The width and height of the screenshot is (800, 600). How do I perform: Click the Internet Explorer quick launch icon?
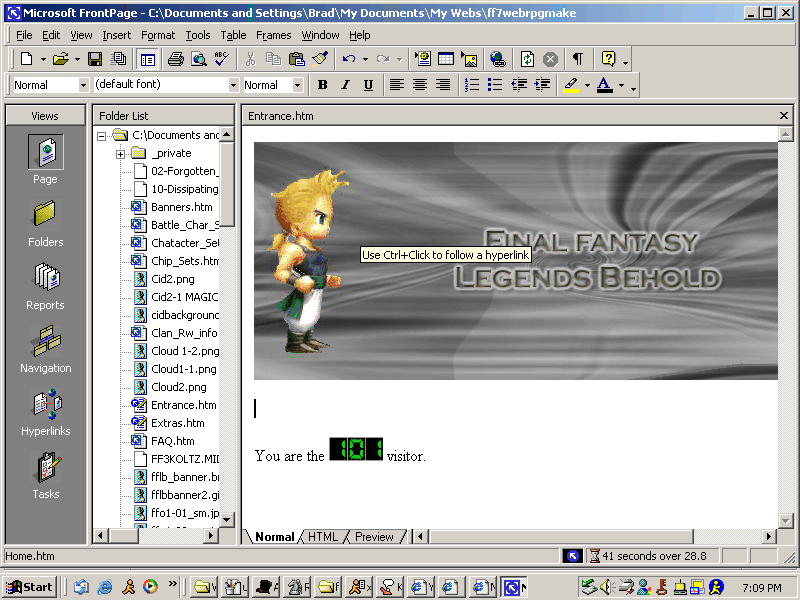(x=105, y=587)
